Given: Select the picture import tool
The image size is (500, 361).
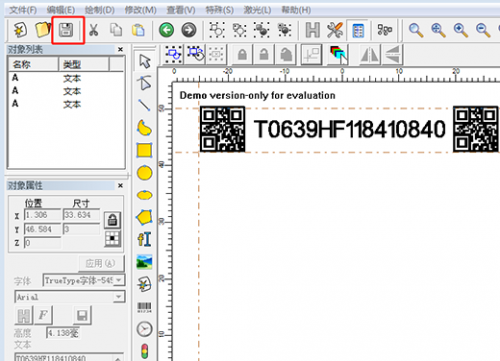Looking at the screenshot, I should 144,262.
